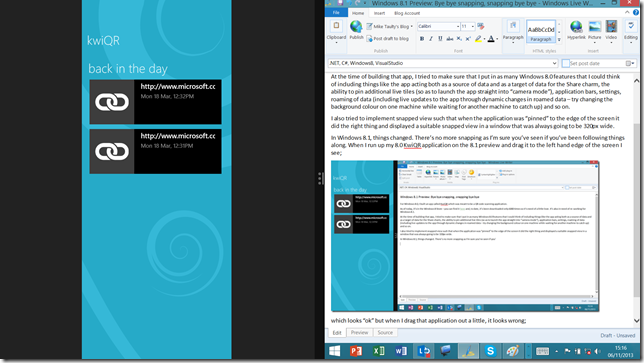Switch to the Insert ribbon tab
Image resolution: width=644 pixels, height=363 pixels.
click(x=380, y=13)
